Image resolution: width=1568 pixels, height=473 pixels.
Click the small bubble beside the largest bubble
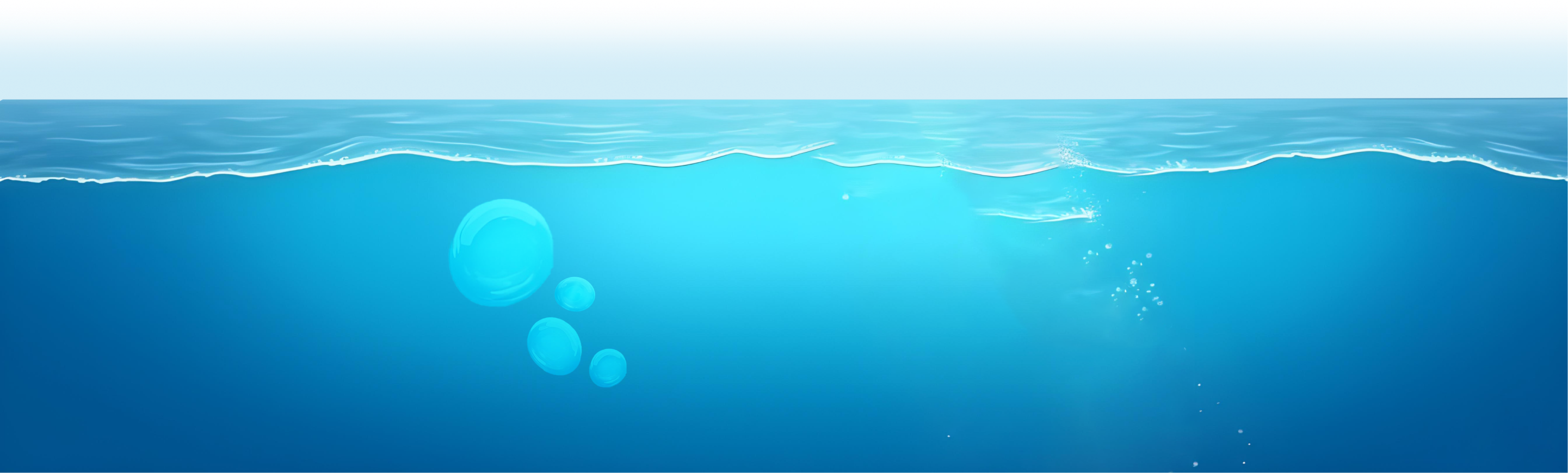point(575,294)
